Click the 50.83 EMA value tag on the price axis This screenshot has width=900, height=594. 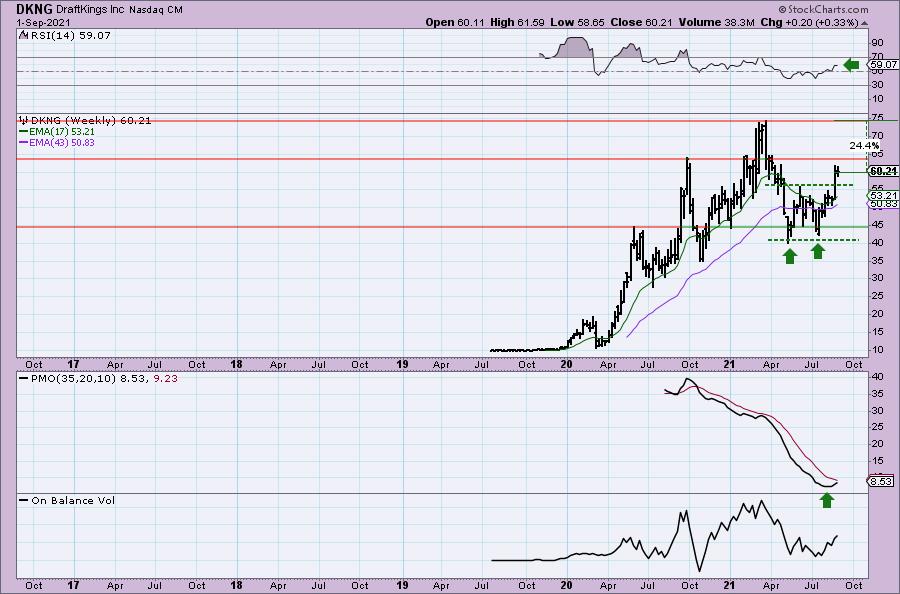tap(883, 204)
